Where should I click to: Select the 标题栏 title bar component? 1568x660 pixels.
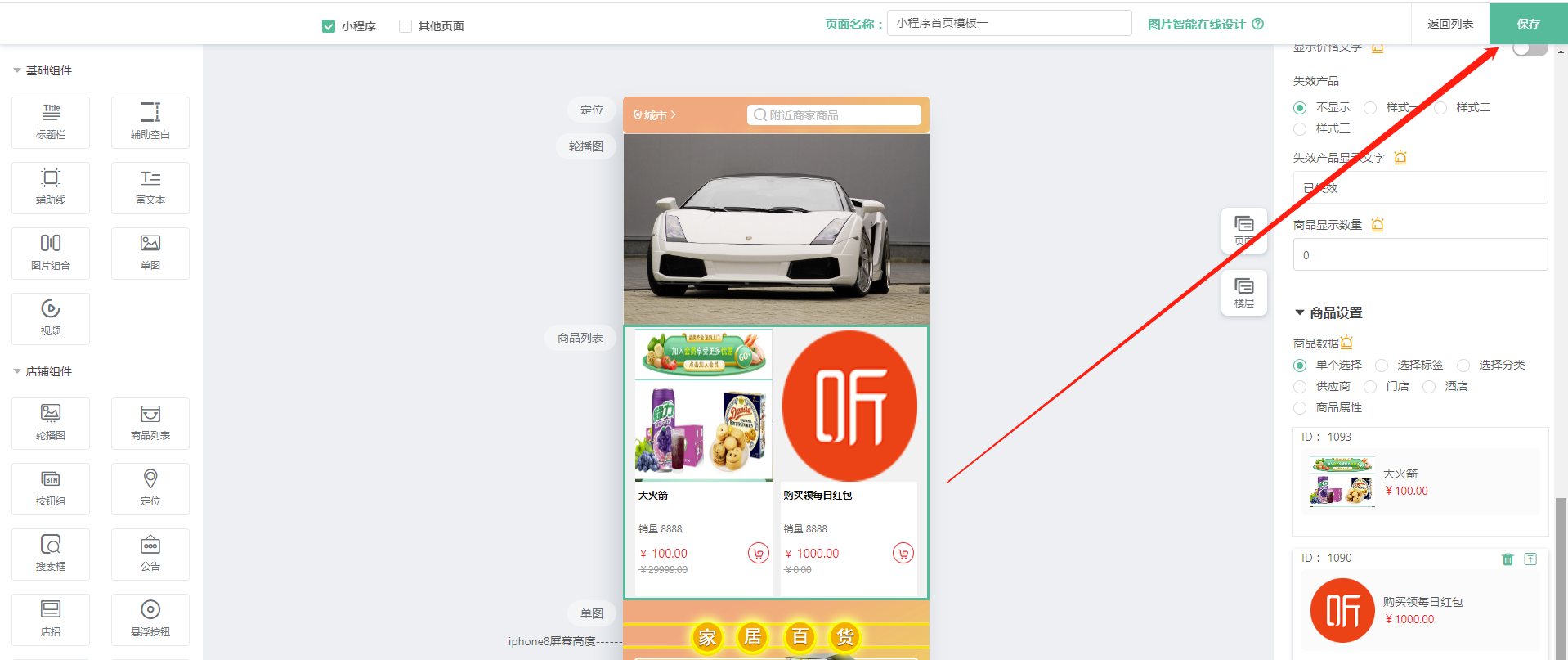tap(51, 122)
